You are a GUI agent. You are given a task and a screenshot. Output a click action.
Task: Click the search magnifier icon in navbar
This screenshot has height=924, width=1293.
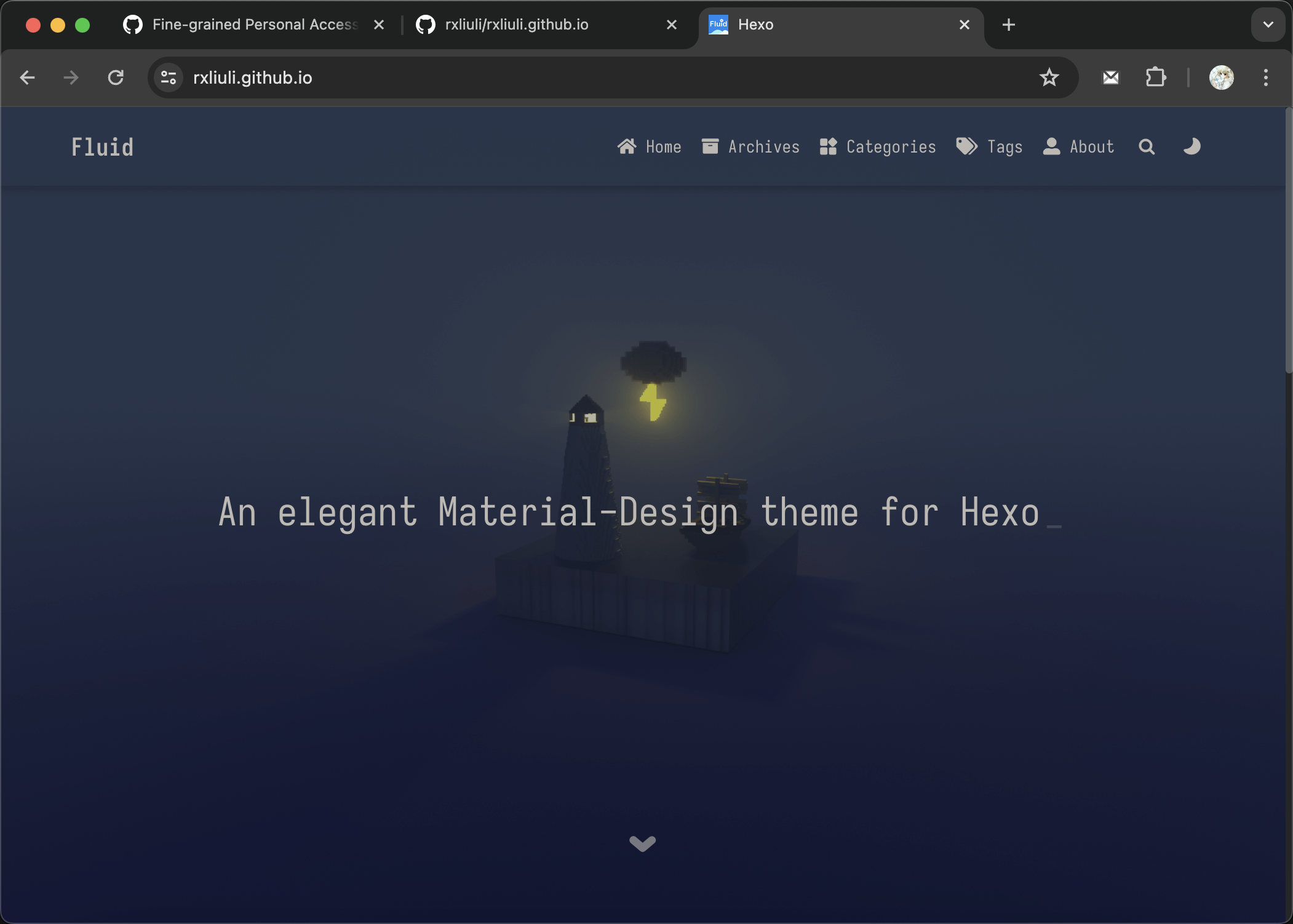pos(1146,147)
